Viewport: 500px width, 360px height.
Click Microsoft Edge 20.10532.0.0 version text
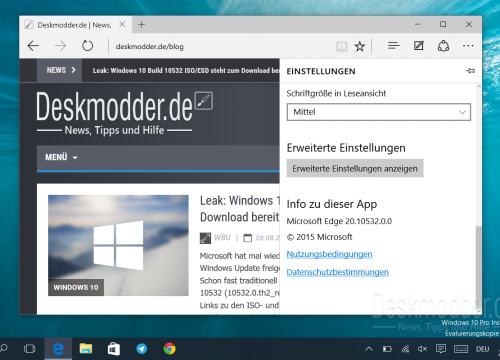[x=339, y=221]
